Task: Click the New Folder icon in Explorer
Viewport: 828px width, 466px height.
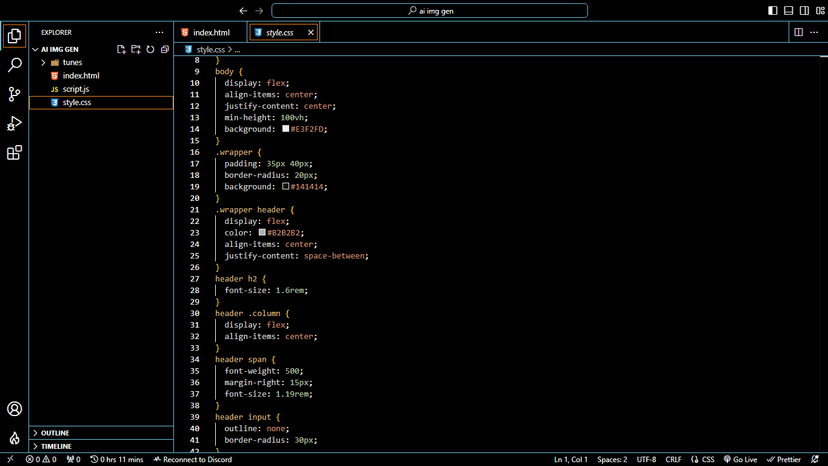Action: tap(135, 49)
